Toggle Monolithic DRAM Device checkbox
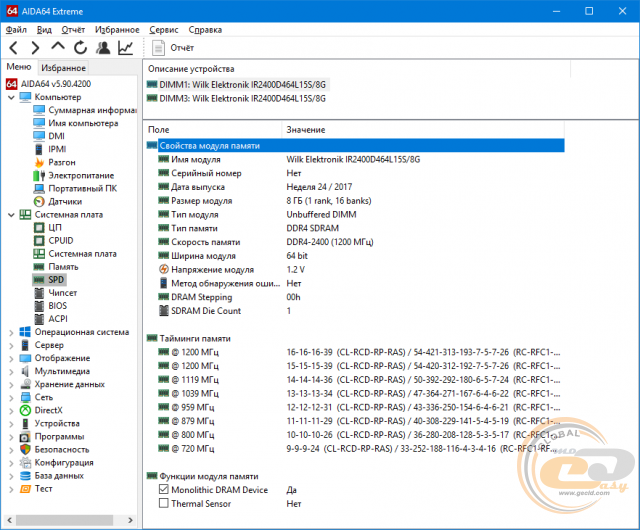 coord(164,489)
